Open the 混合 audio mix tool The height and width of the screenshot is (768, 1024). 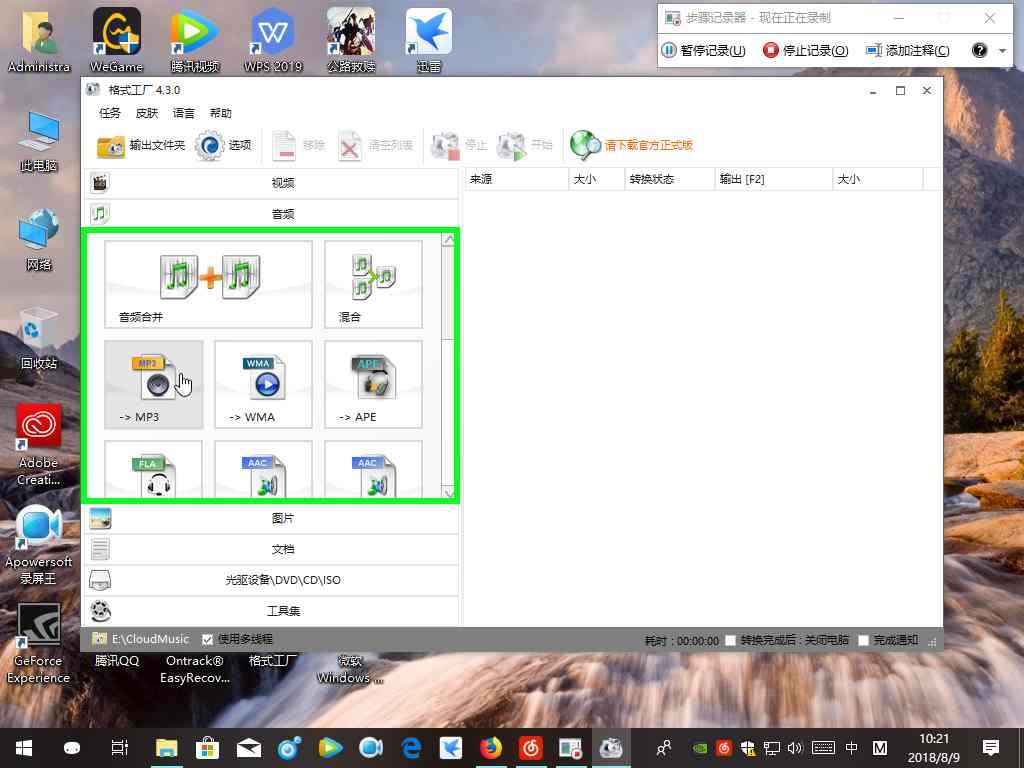tap(372, 283)
